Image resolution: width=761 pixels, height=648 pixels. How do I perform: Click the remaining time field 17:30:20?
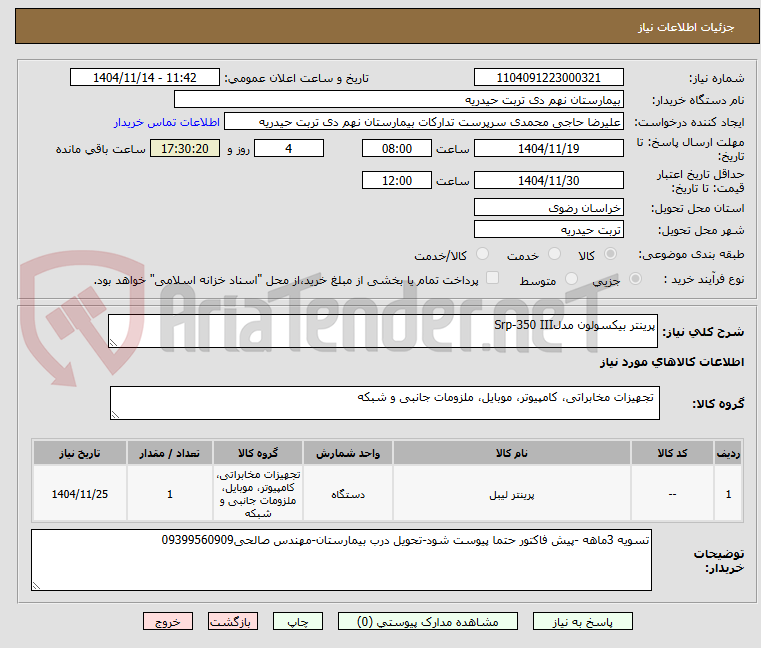185,149
